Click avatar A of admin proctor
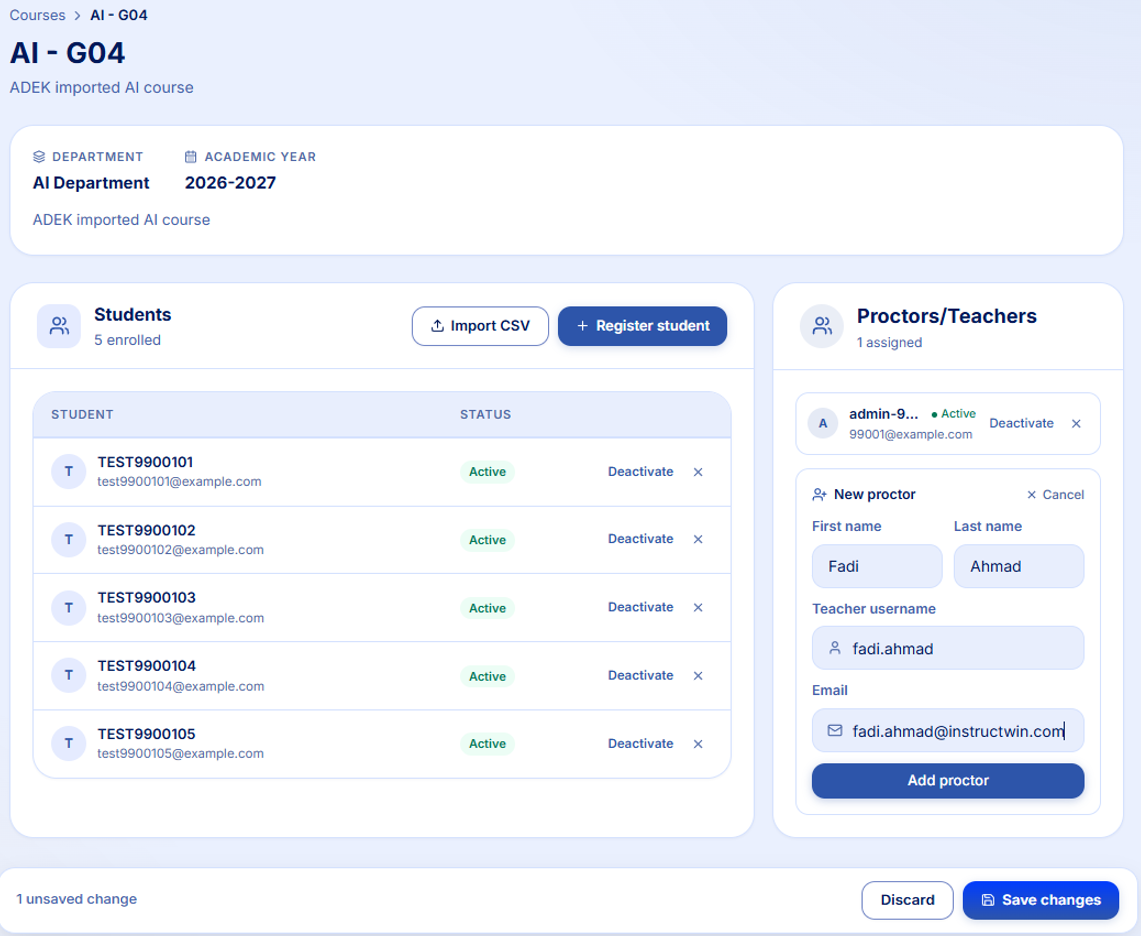 (823, 424)
